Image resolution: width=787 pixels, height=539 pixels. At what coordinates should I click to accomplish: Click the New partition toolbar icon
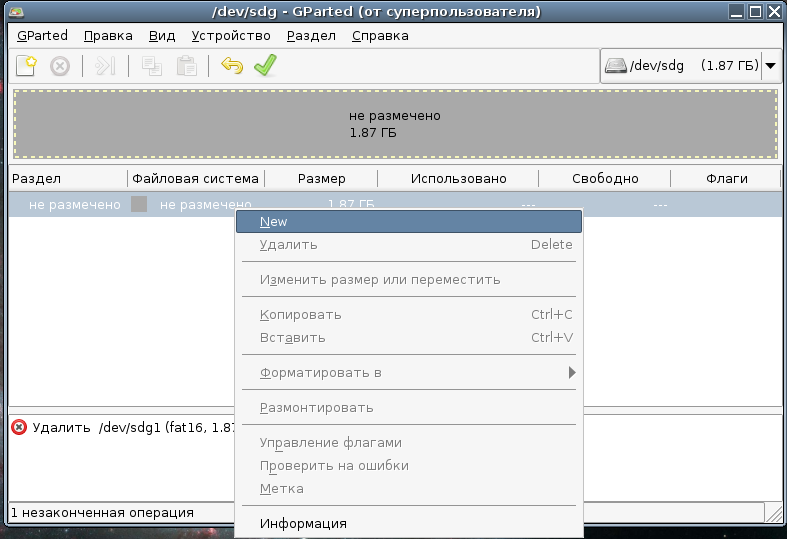[26, 66]
